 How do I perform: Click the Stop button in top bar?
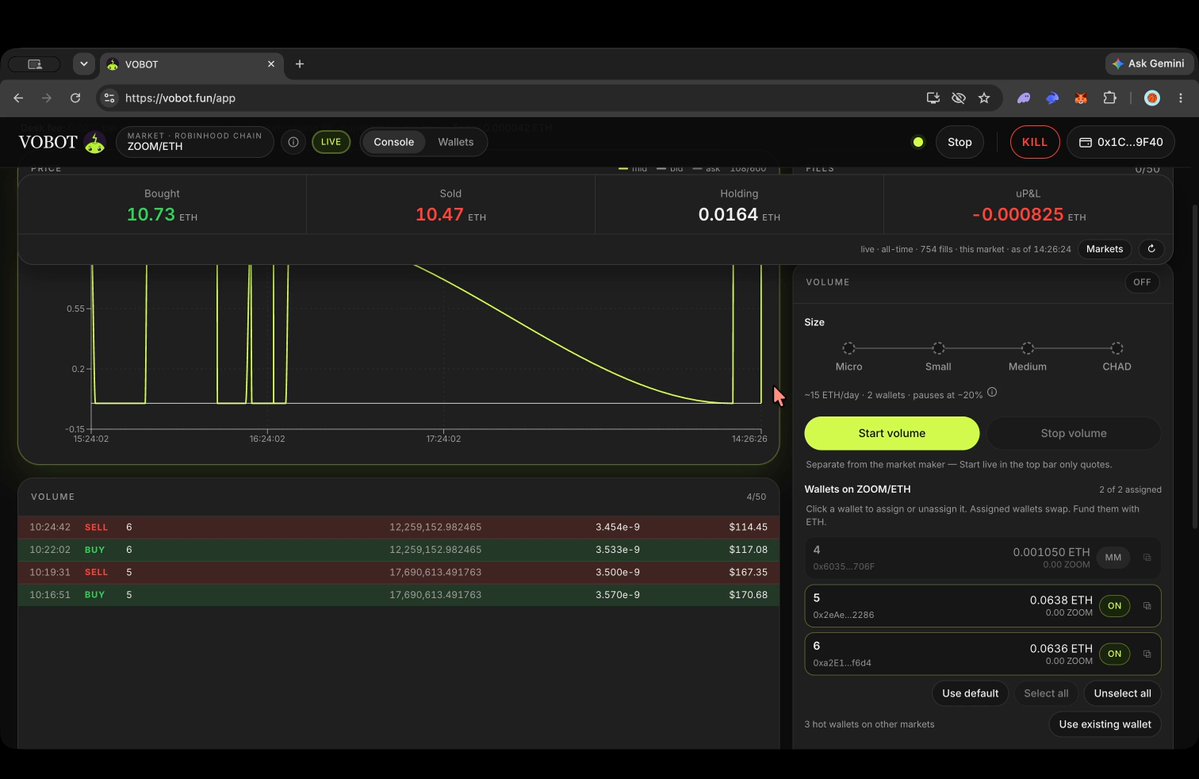click(960, 142)
